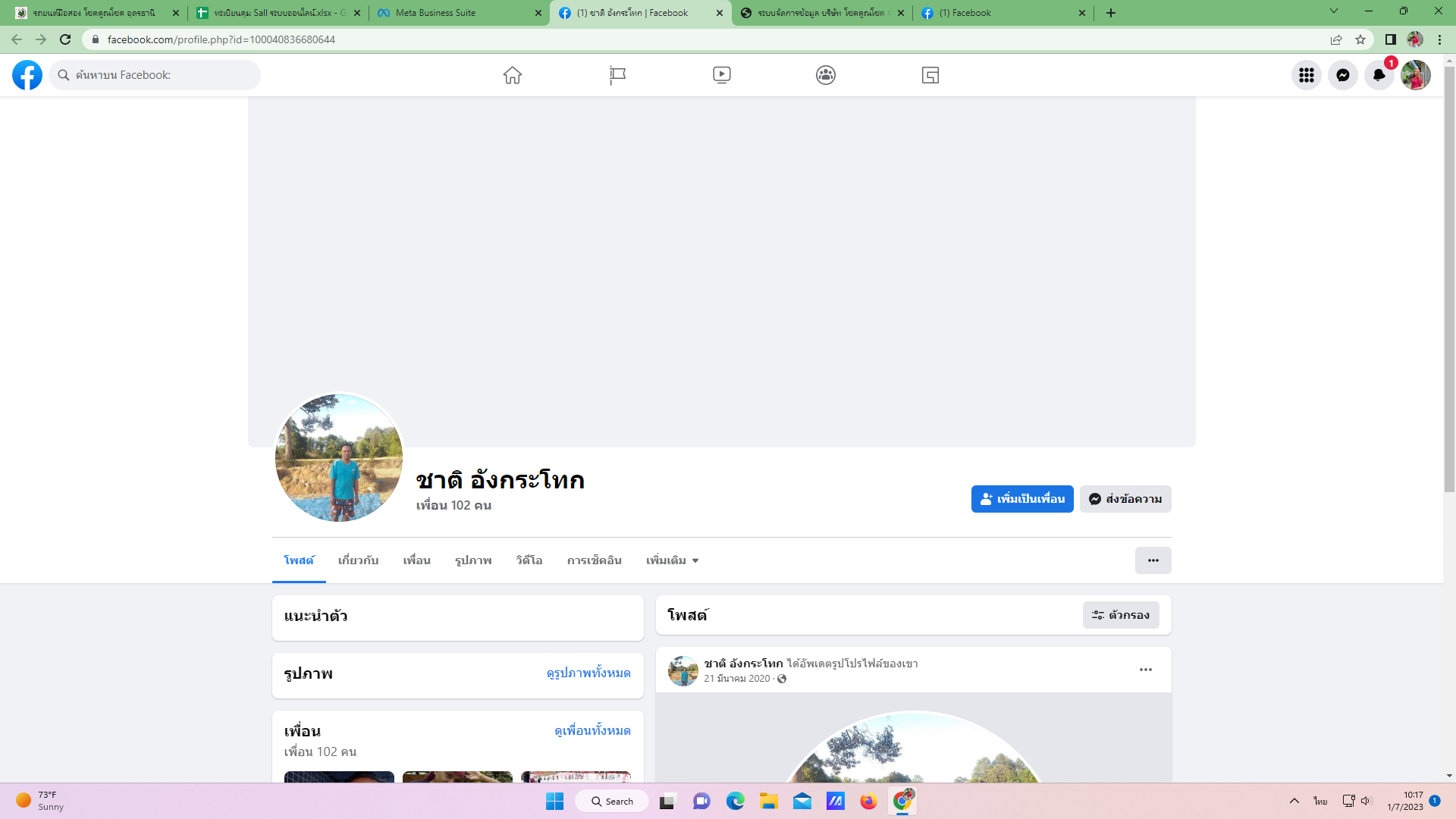Image resolution: width=1456 pixels, height=819 pixels.
Task: Open the ตัวกรอง post filter button
Action: pos(1120,615)
